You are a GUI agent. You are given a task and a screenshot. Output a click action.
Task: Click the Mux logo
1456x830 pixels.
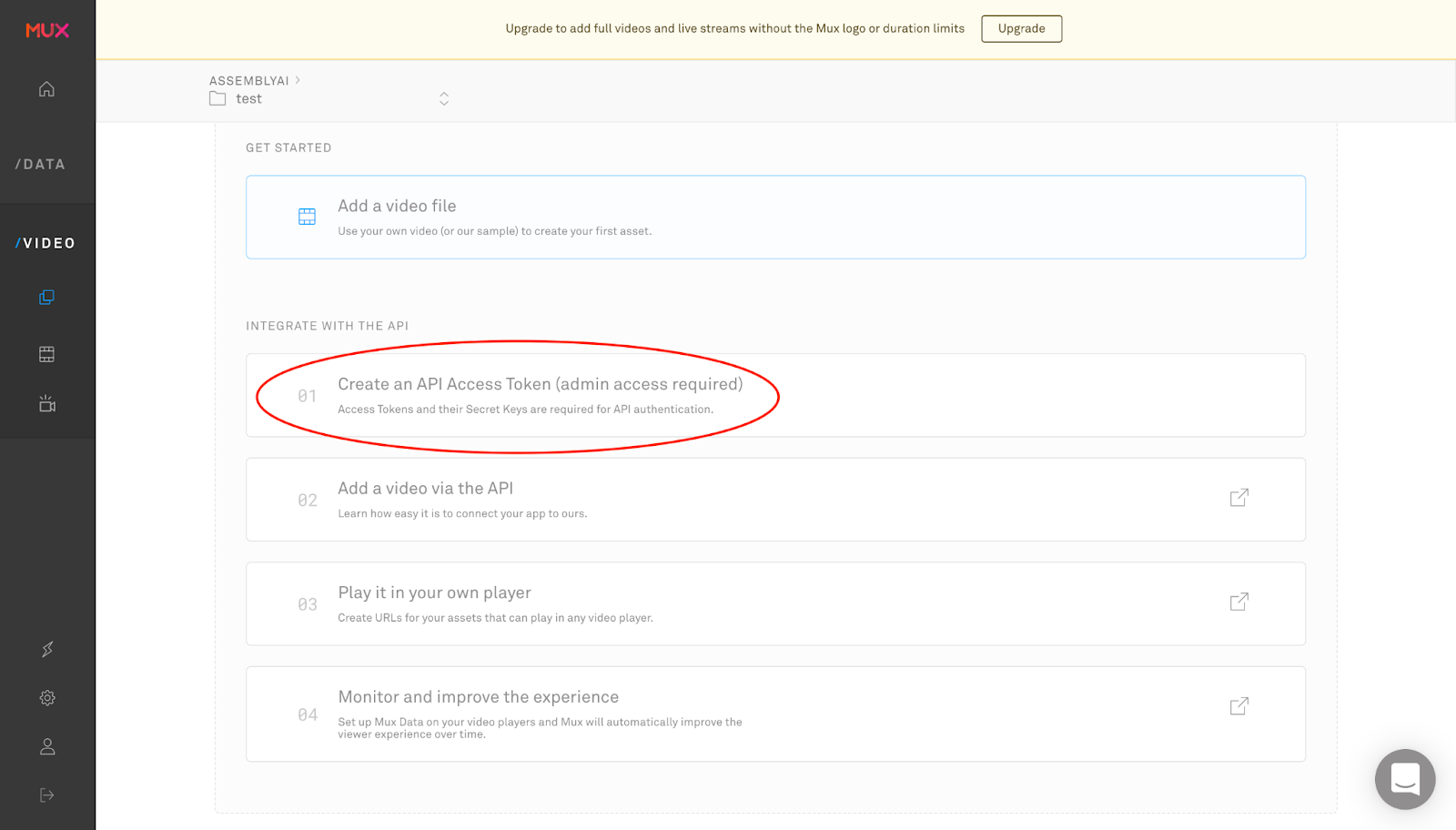click(x=47, y=30)
